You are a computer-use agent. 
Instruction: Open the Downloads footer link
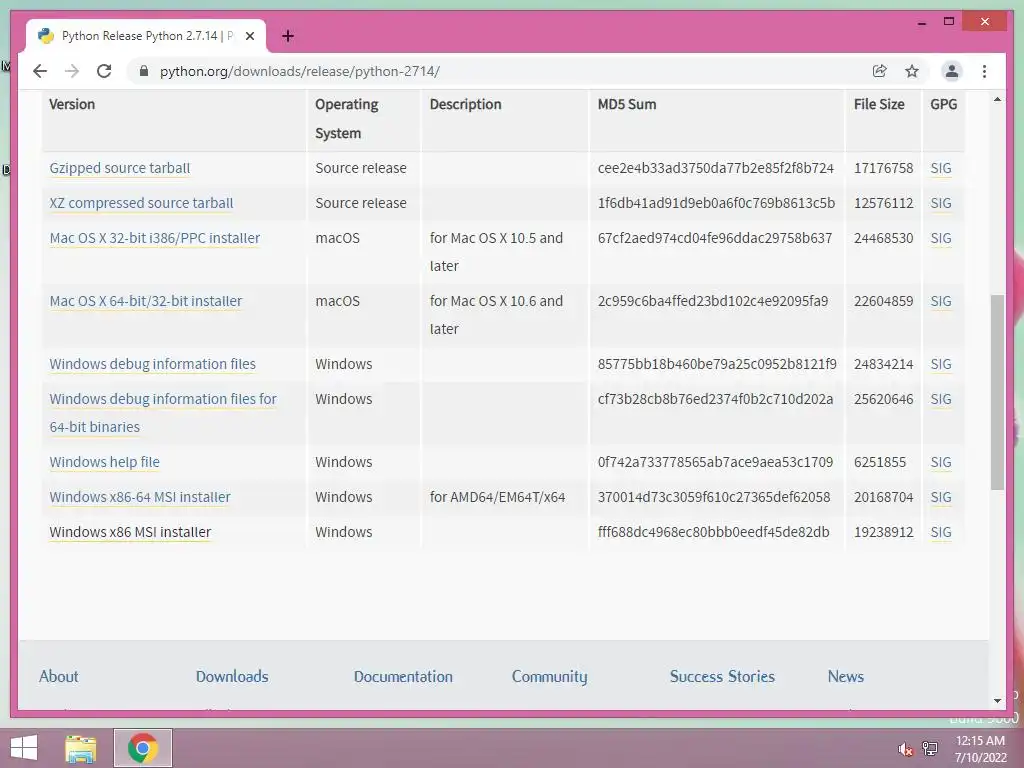(x=232, y=677)
